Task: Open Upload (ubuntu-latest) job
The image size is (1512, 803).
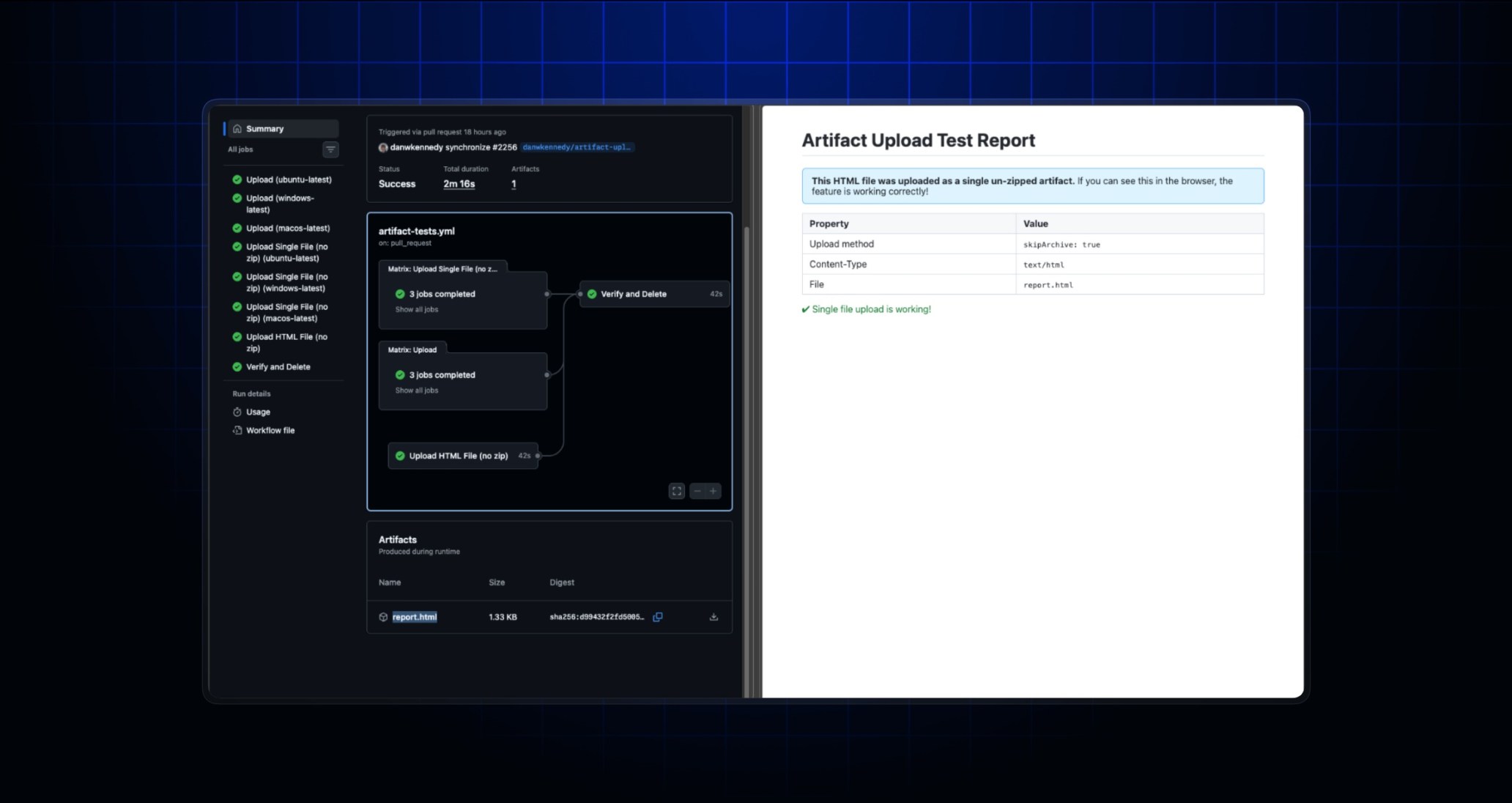Action: tap(288, 180)
